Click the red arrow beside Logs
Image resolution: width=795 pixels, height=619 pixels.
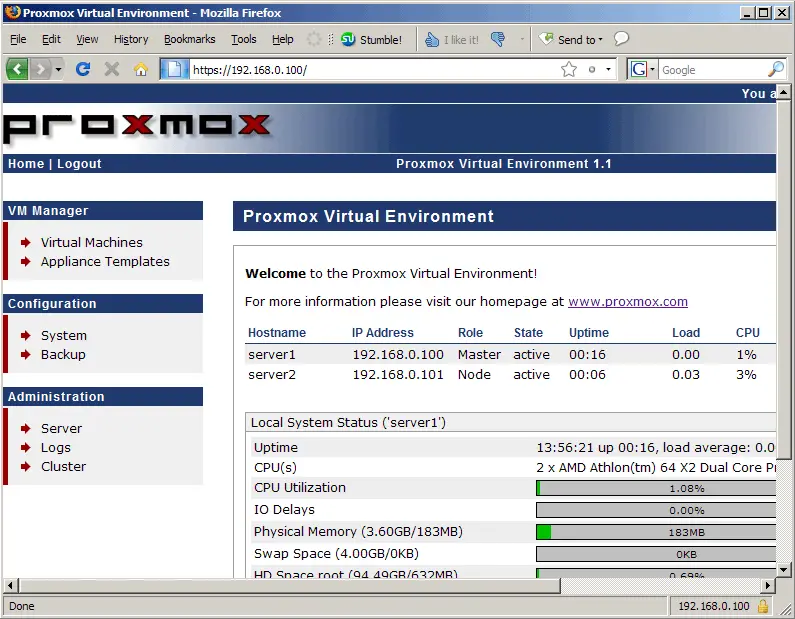25,448
